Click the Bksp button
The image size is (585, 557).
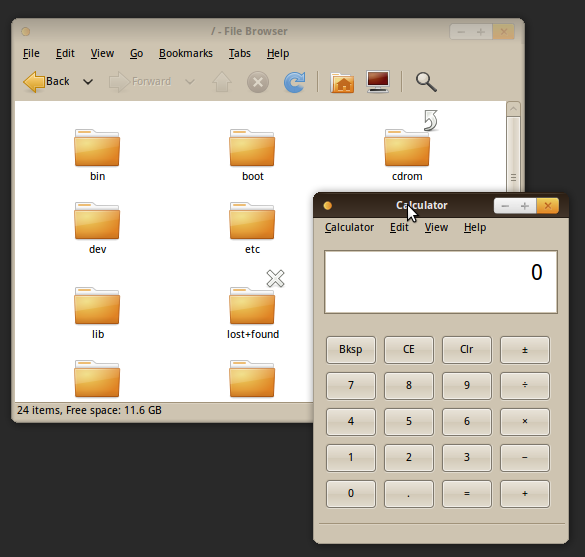351,350
